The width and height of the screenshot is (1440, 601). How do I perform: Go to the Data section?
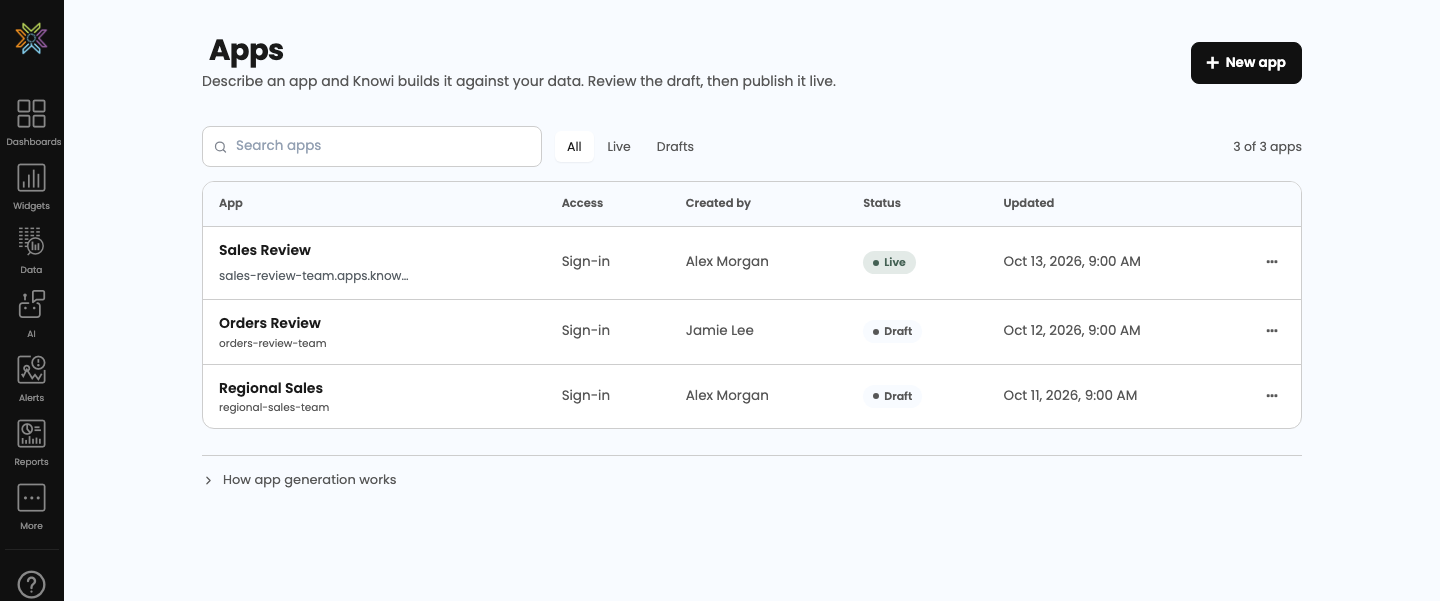tap(32, 250)
